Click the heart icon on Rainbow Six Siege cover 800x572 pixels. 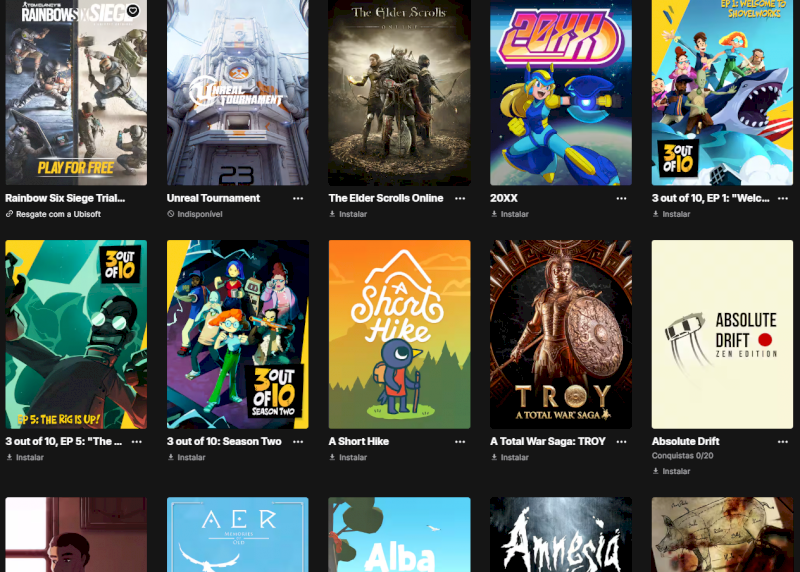(133, 10)
